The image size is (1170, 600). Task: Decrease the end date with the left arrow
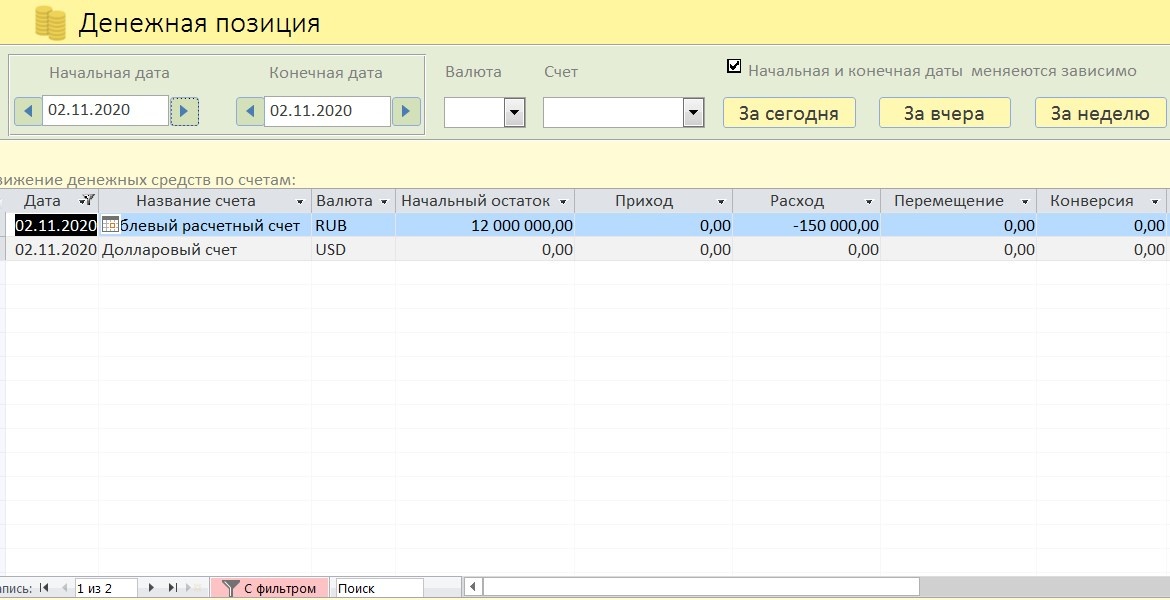click(250, 111)
